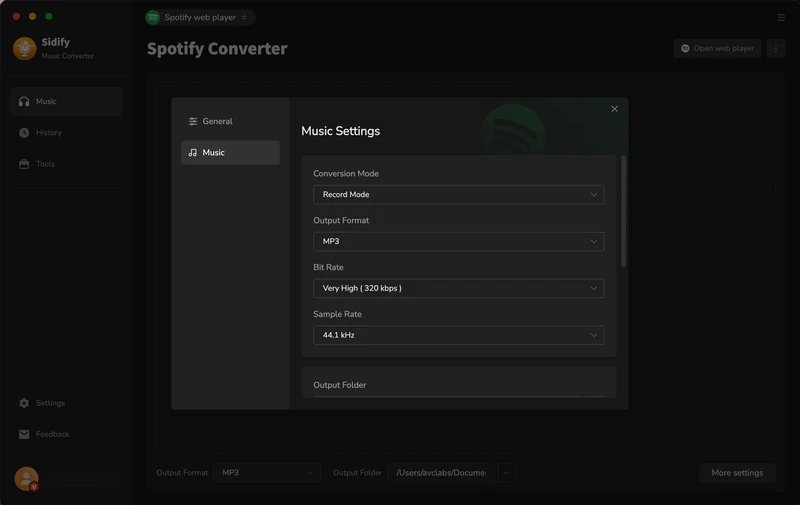
Task: Close the Music Settings dialog
Action: [614, 109]
